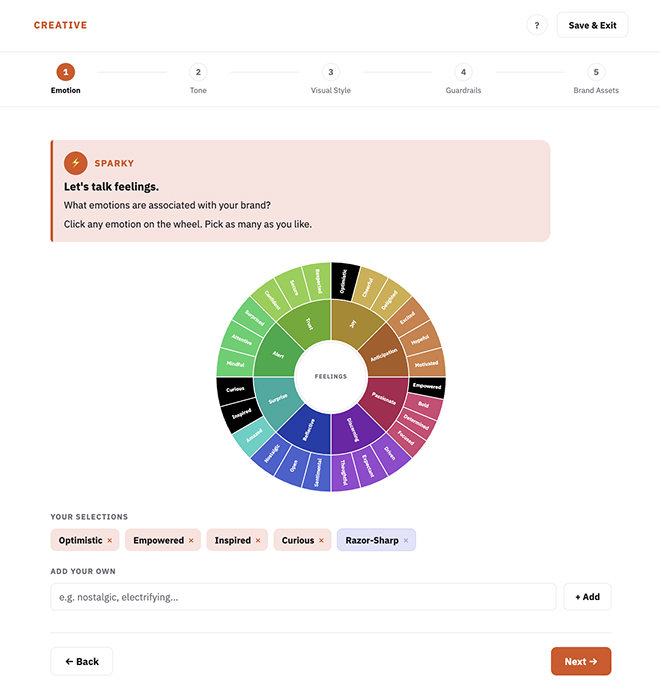Focus the Add Your Own text field
This screenshot has width=660, height=690.
303,597
